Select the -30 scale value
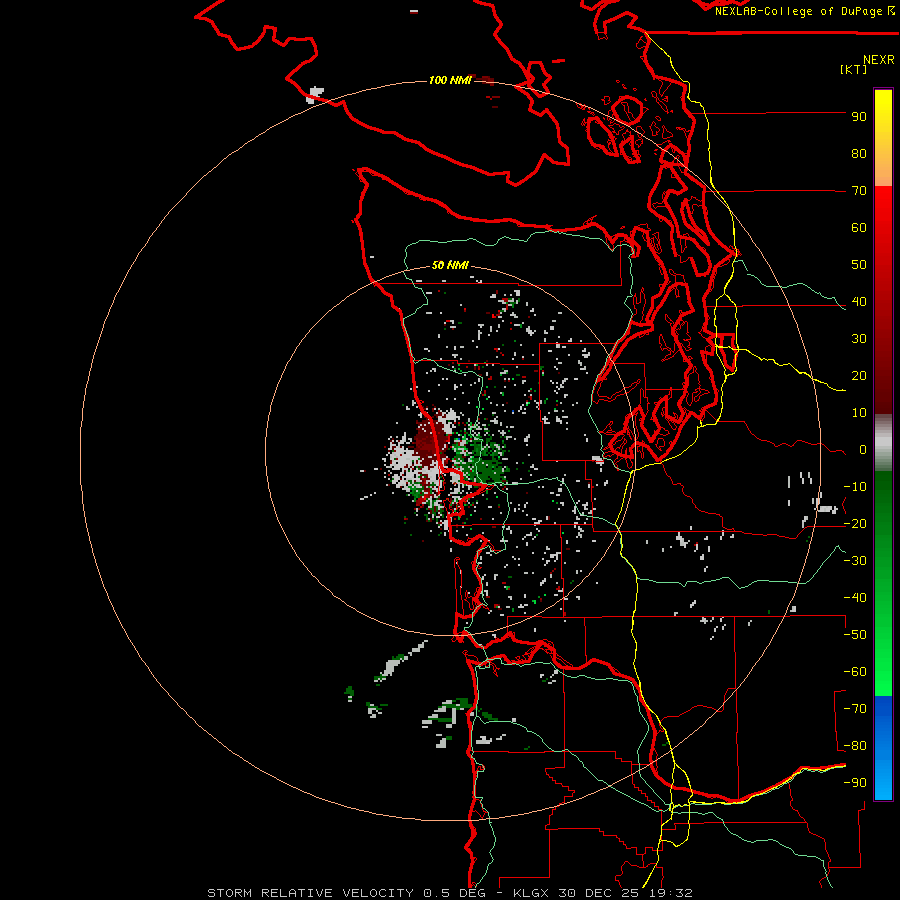The height and width of the screenshot is (900, 900). [855, 561]
